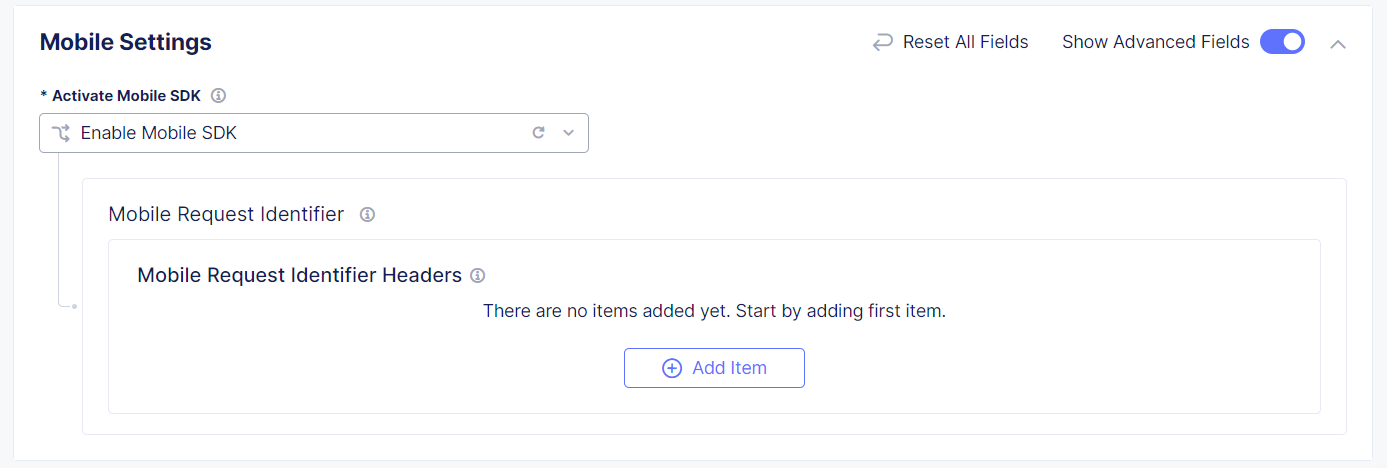
Task: Click the Activate Mobile SDK field label
Action: (x=126, y=96)
